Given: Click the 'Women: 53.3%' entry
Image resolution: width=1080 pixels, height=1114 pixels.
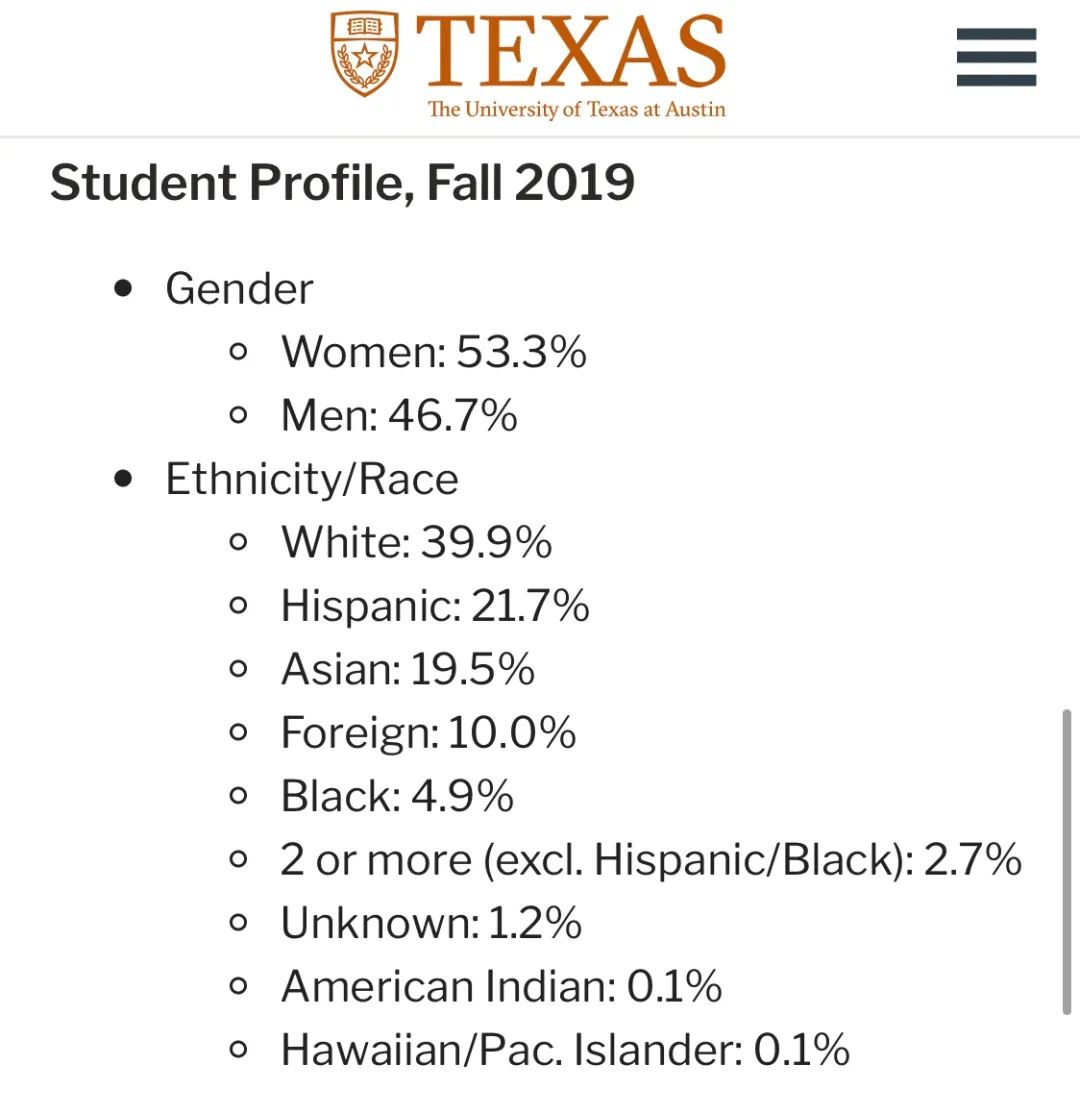Looking at the screenshot, I should coord(433,352).
